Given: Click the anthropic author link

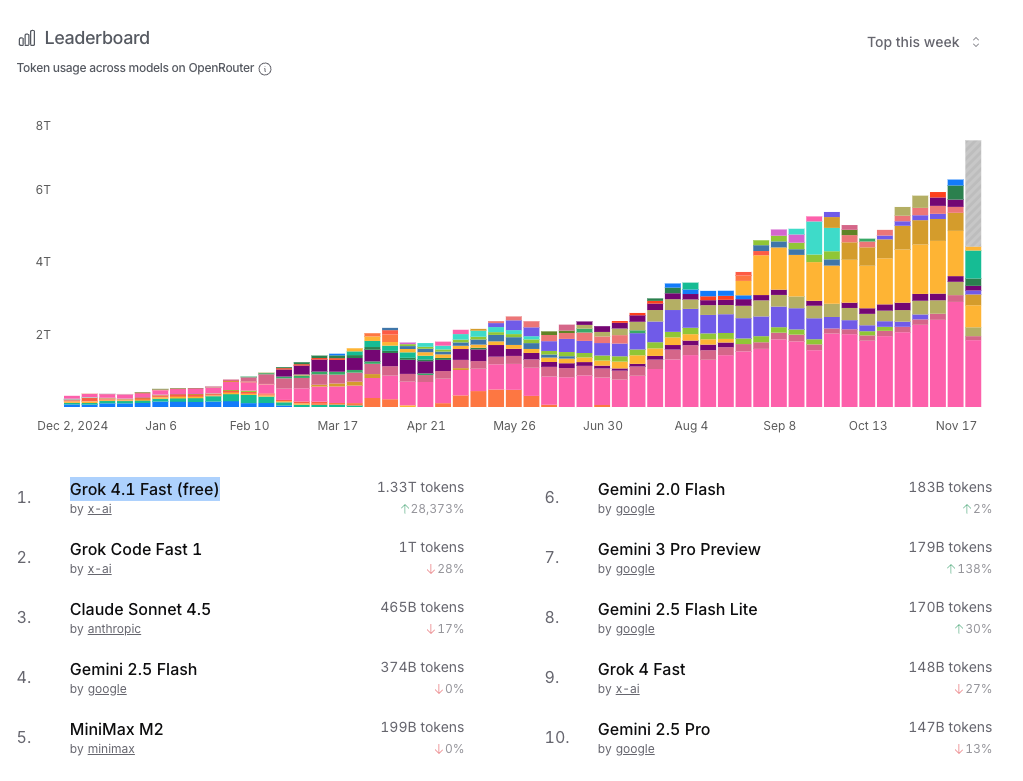Looking at the screenshot, I should point(114,629).
